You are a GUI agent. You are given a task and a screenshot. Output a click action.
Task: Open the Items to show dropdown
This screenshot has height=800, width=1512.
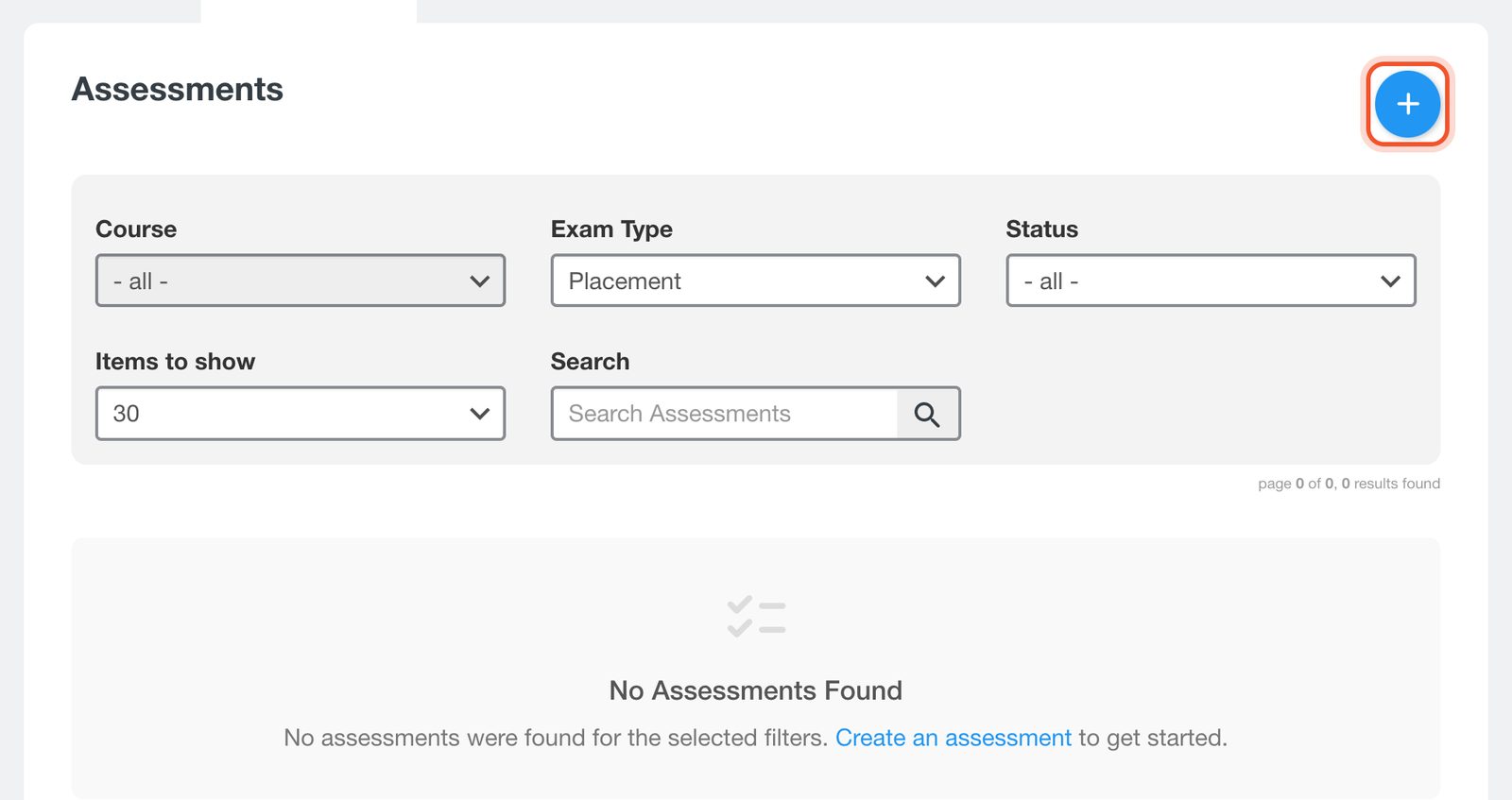(x=301, y=414)
